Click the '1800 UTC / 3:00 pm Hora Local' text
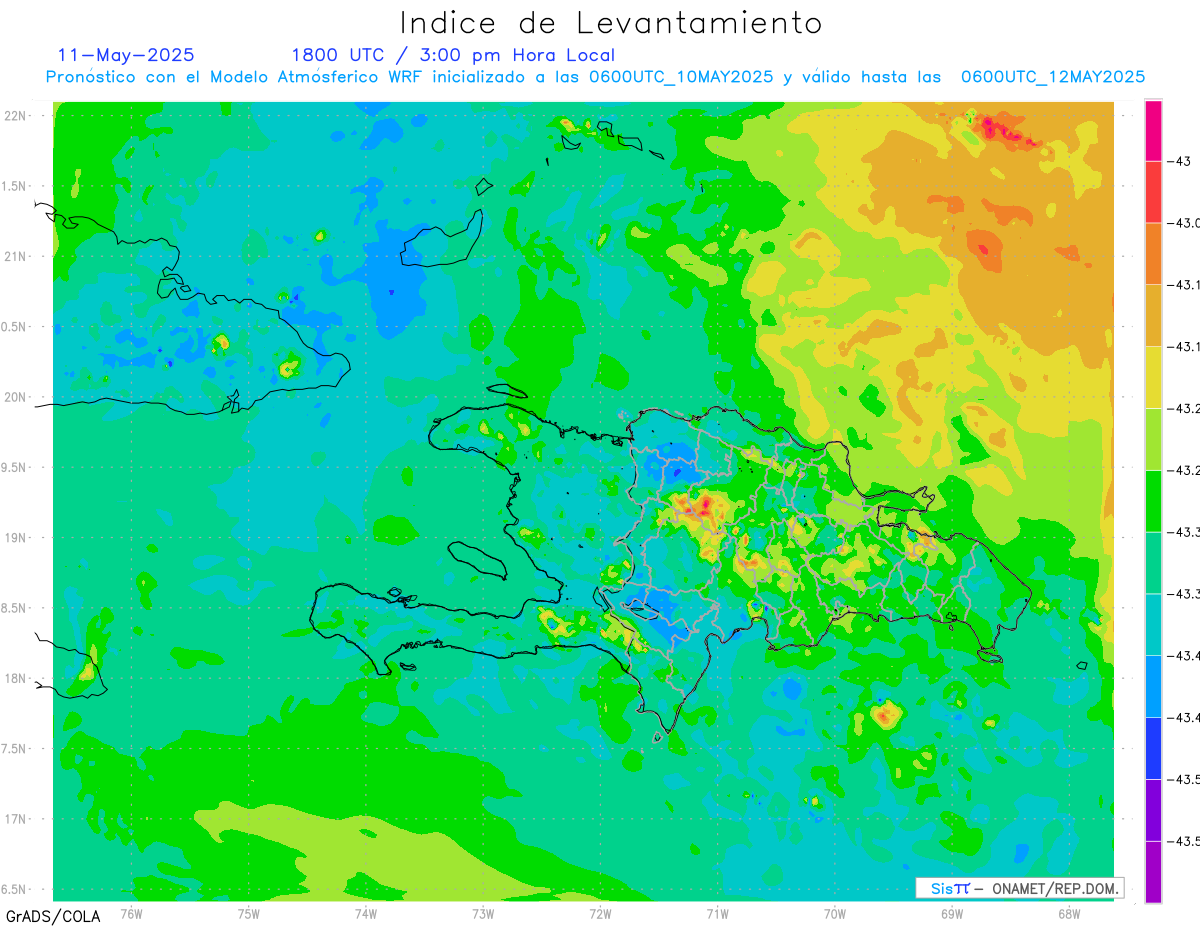Viewport: 1200px width, 927px height. tap(453, 55)
